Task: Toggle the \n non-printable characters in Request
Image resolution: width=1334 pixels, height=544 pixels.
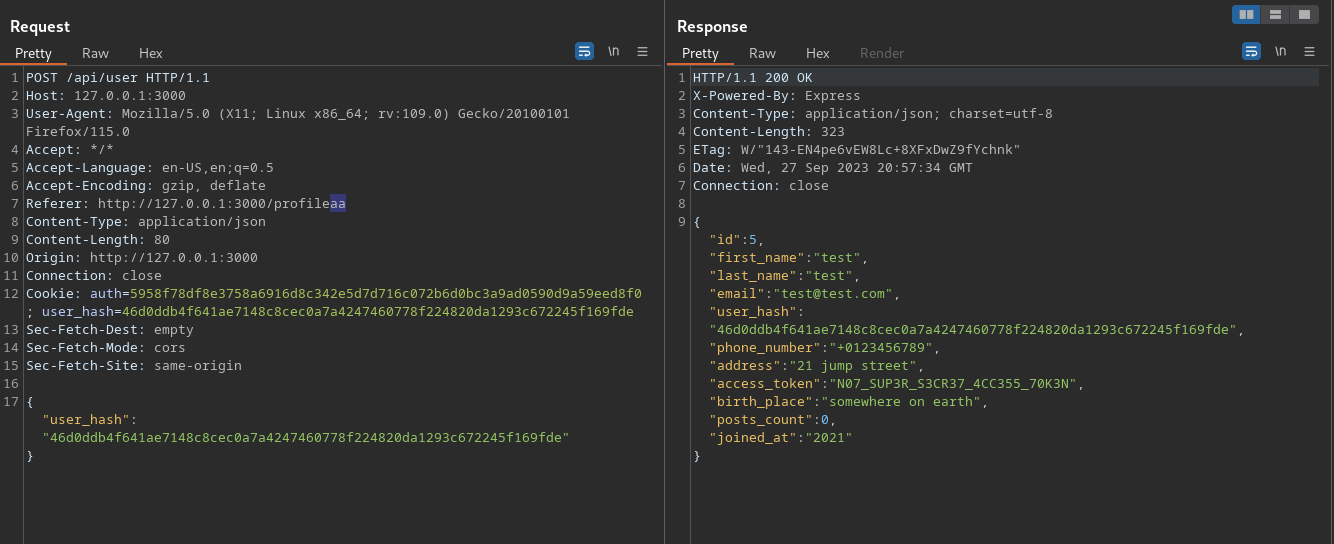Action: click(614, 51)
